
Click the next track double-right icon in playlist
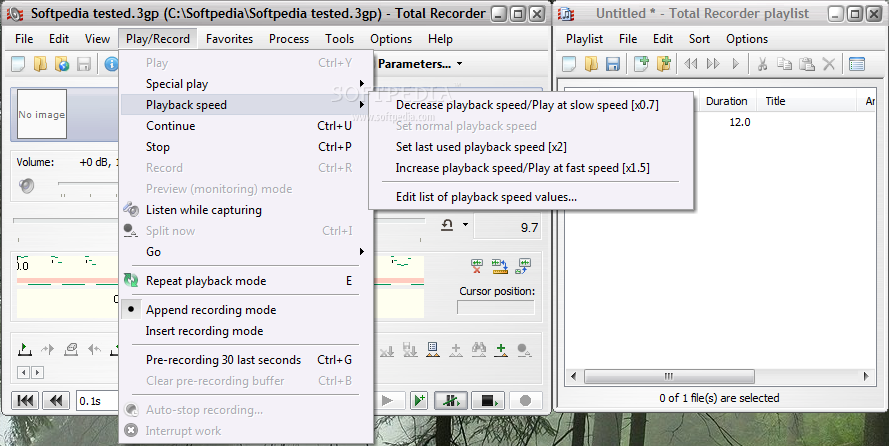click(713, 64)
